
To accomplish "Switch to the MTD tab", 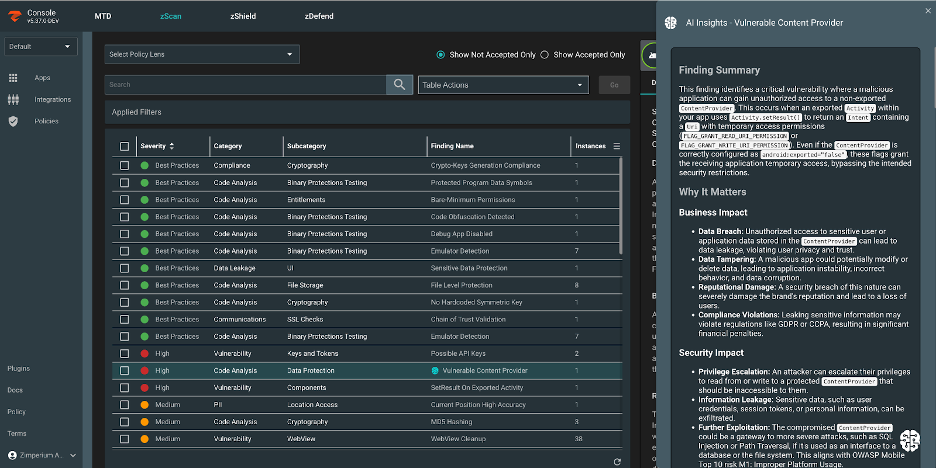I will coord(103,17).
